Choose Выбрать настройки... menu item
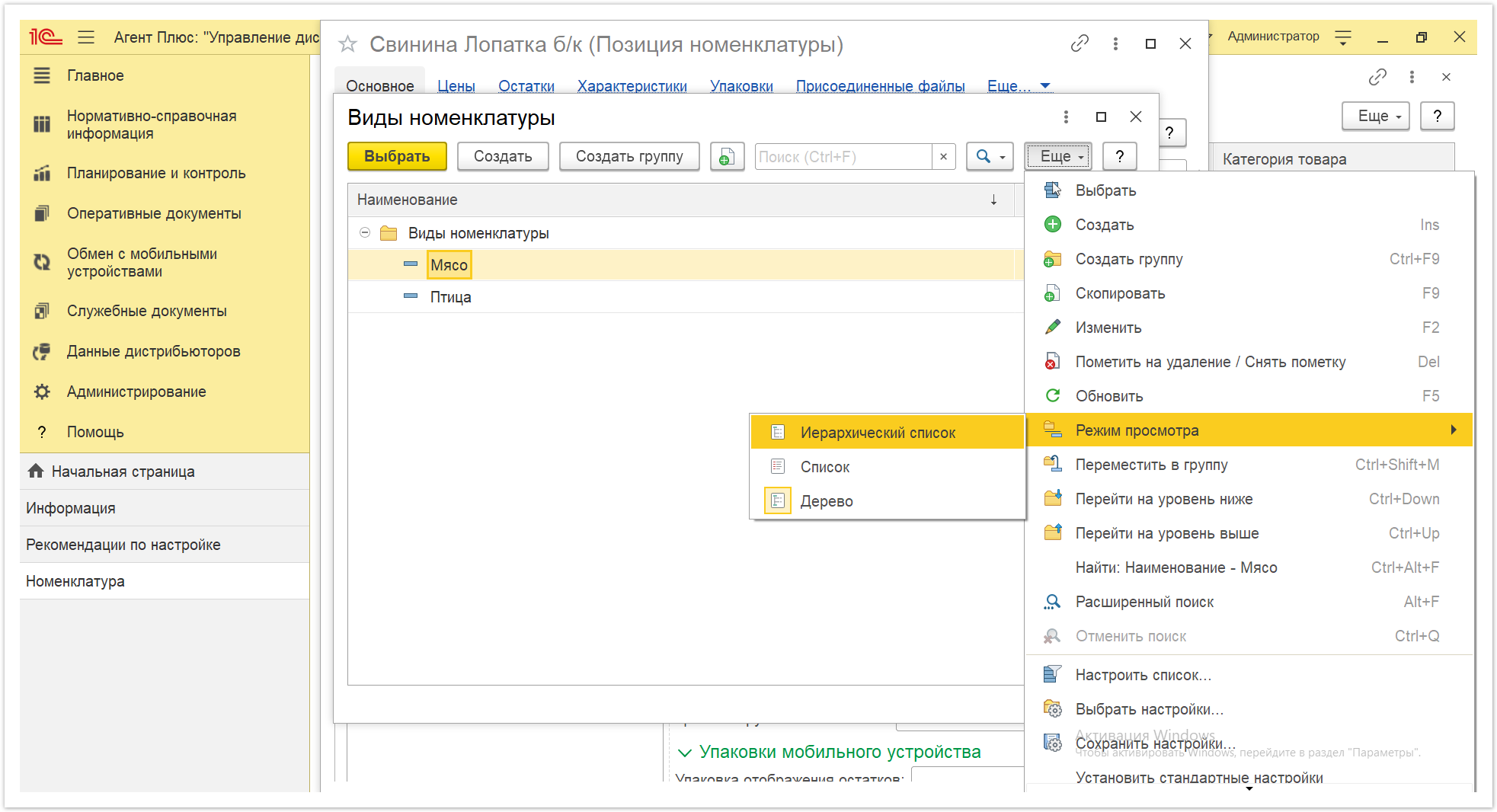 coord(1249,709)
